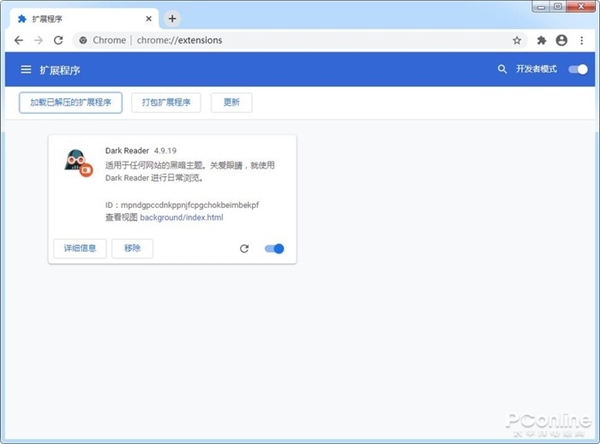The height and width of the screenshot is (444, 600).
Task: Reload the Dark Reader extension
Action: [244, 248]
